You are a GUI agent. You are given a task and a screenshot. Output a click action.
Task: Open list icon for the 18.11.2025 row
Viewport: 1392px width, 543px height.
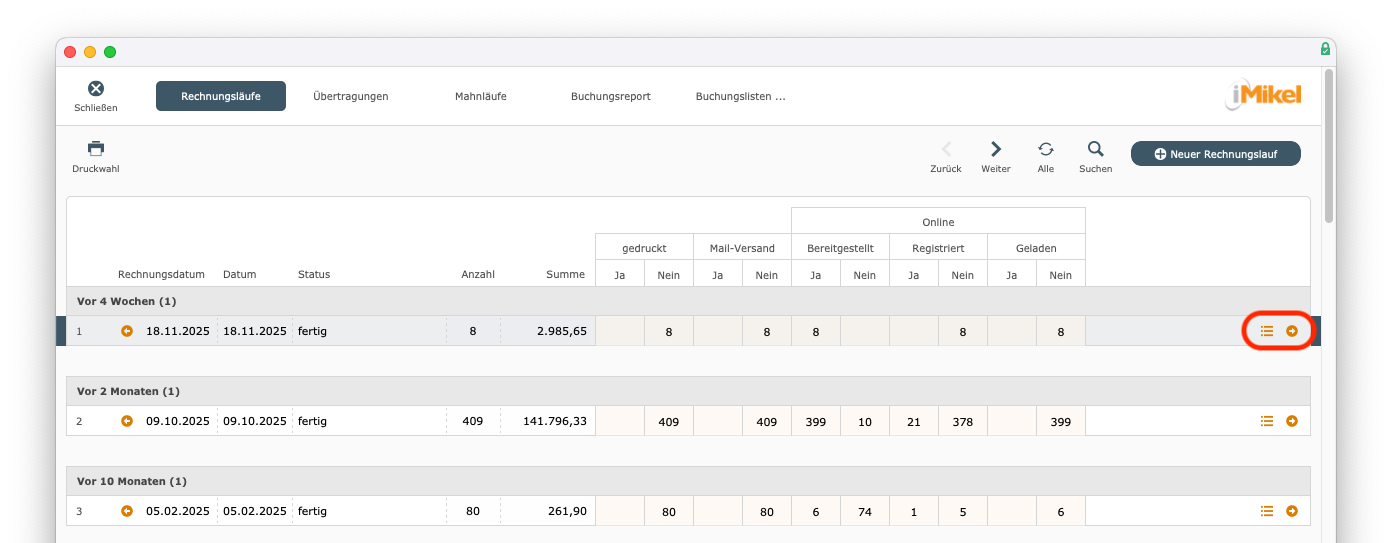[1267, 331]
